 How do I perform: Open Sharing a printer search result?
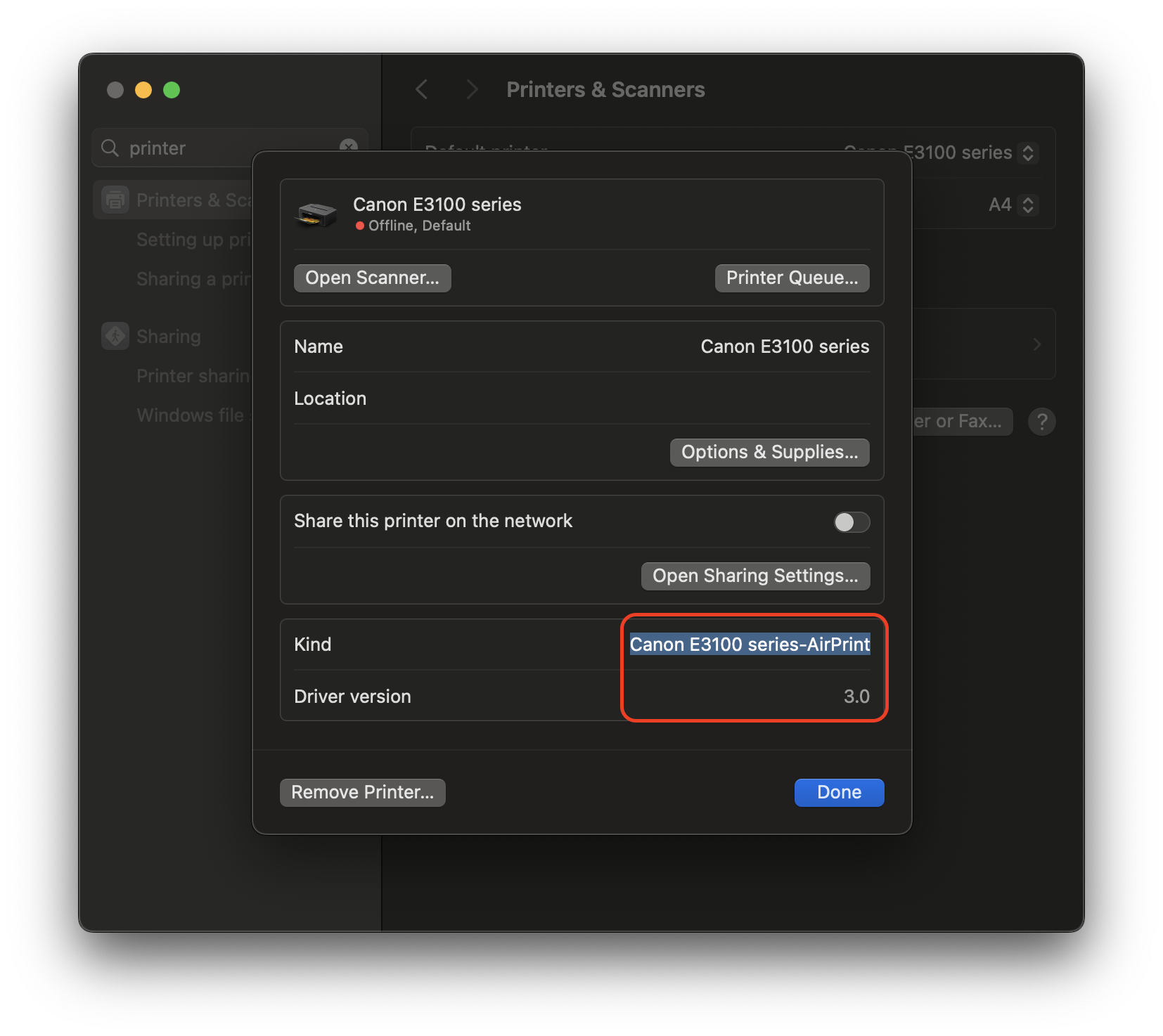point(193,279)
